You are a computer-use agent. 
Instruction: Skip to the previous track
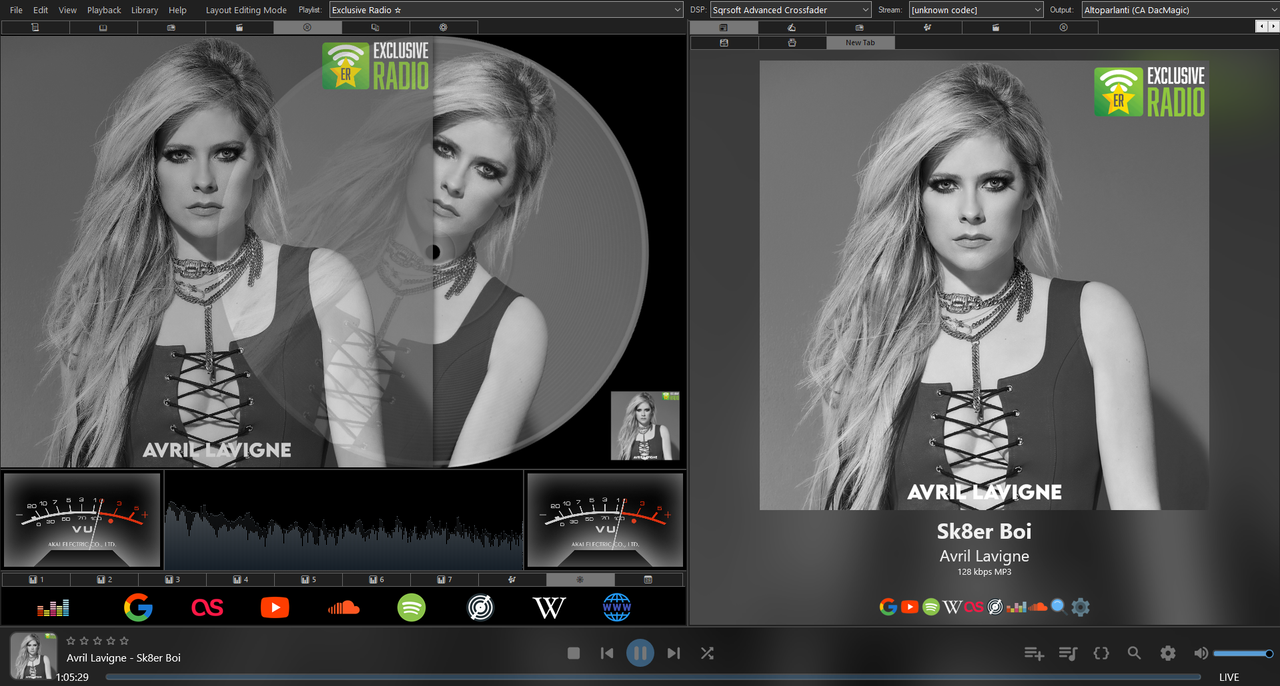point(607,653)
